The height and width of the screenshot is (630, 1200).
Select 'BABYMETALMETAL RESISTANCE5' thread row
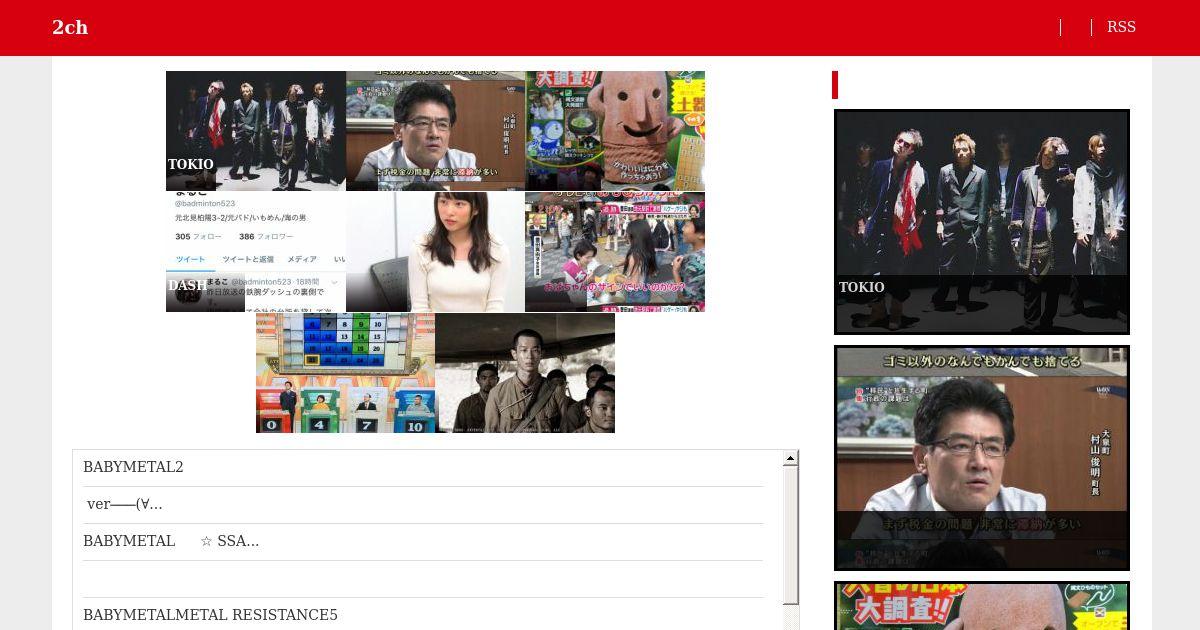[x=423, y=615]
